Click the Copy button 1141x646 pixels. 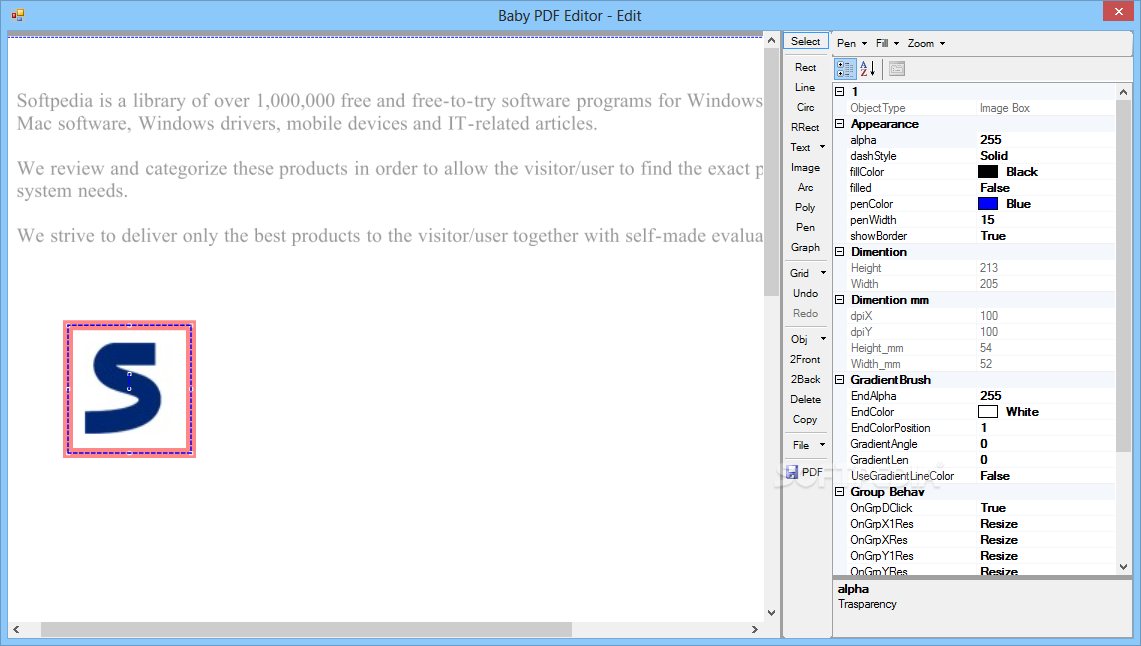point(806,419)
